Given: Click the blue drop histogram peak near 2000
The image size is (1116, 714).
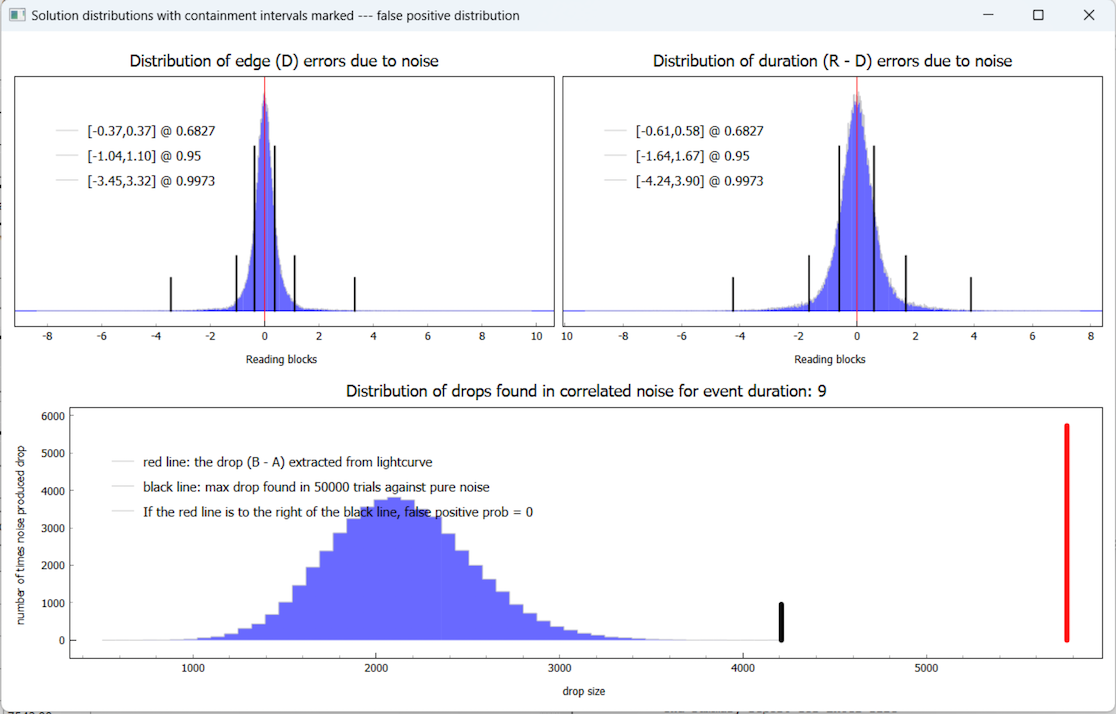Looking at the screenshot, I should click(x=396, y=569).
